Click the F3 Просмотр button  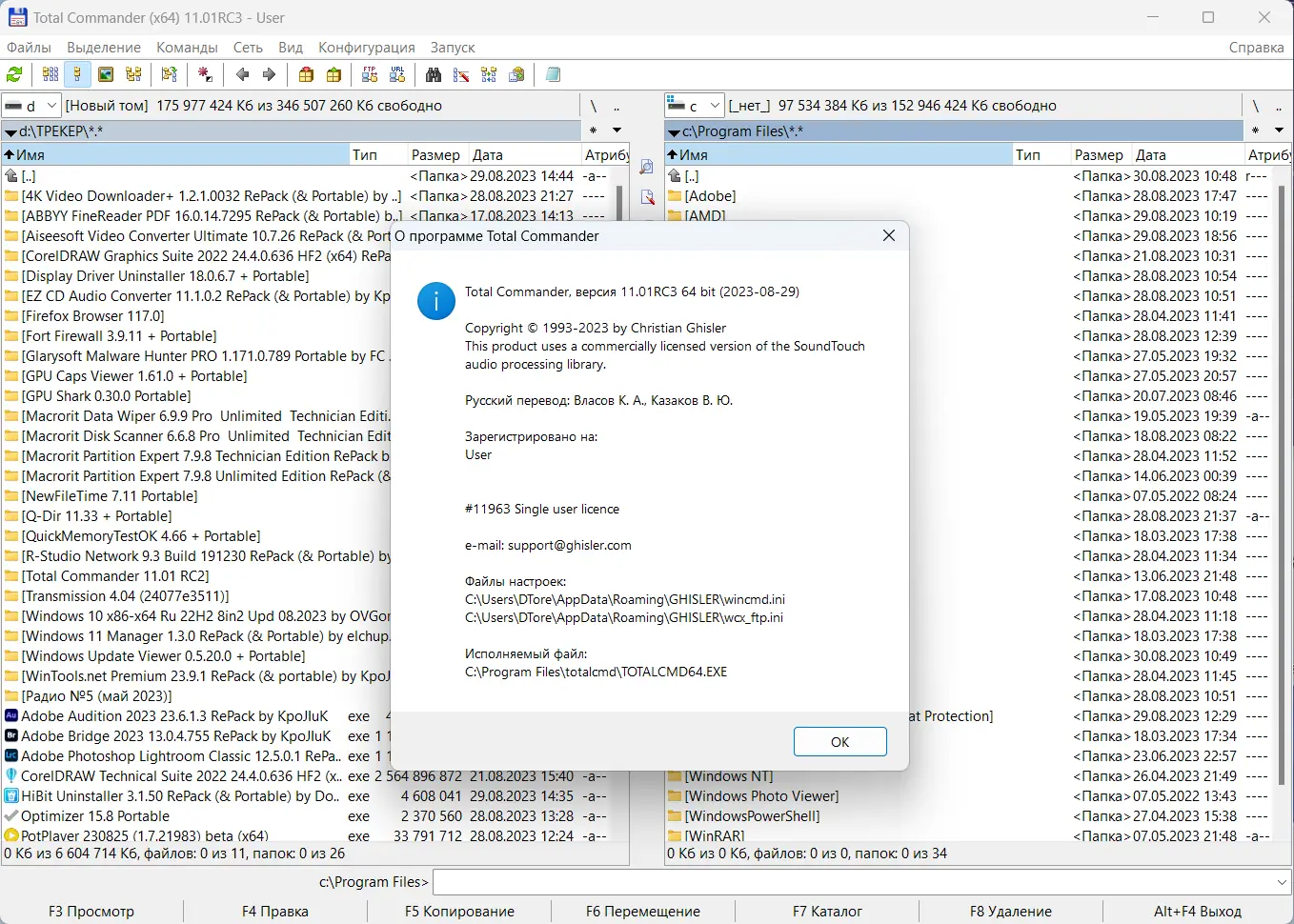coord(91,912)
